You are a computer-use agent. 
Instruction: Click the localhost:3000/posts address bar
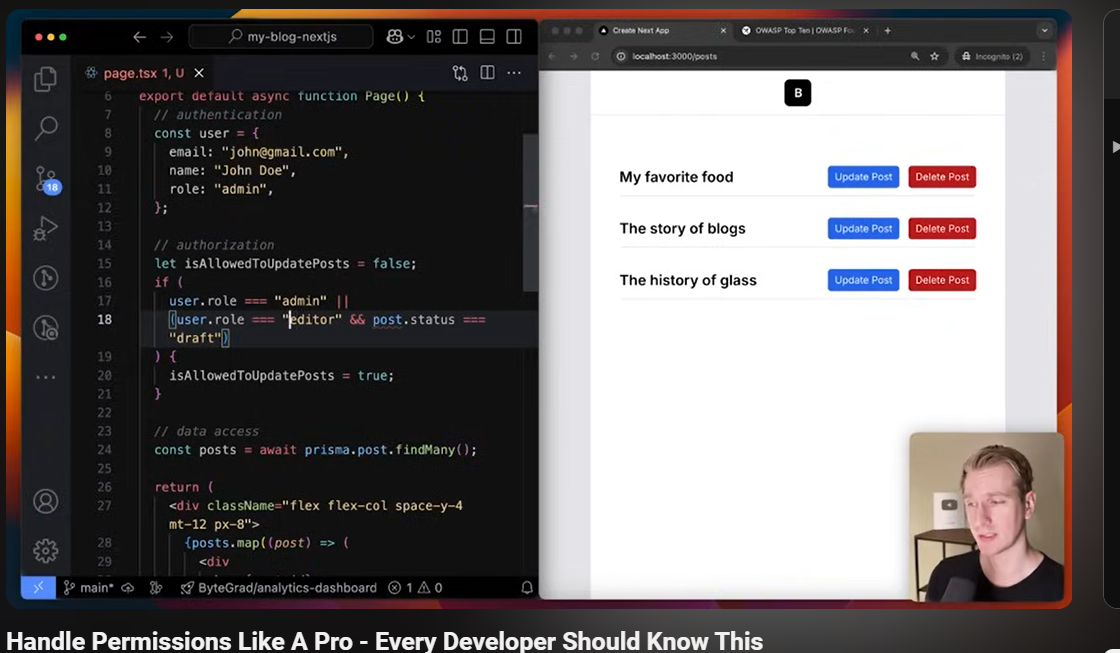point(760,57)
